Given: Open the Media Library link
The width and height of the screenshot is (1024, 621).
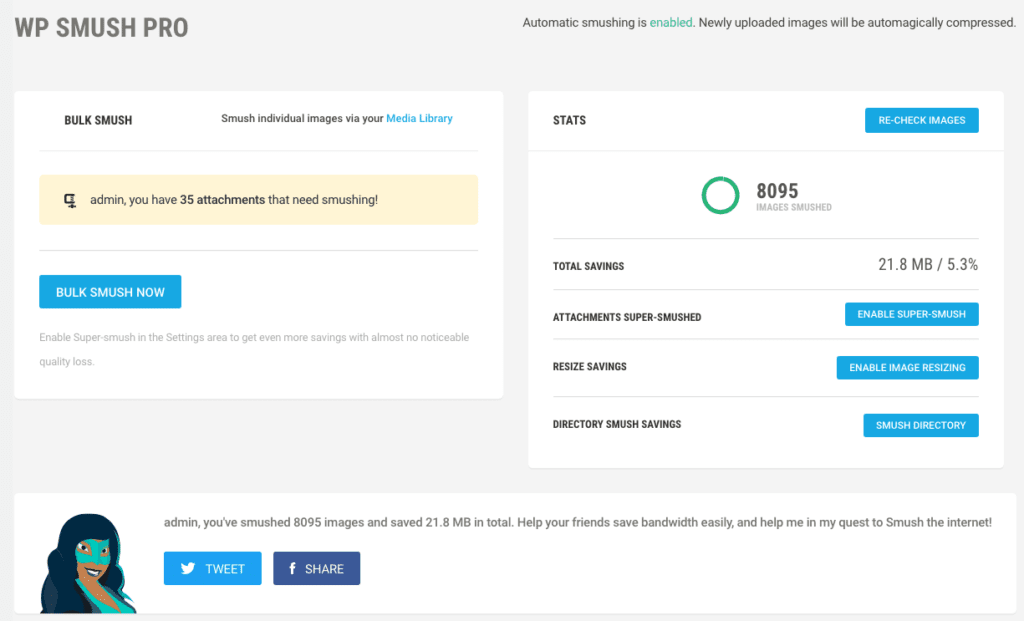Looking at the screenshot, I should [419, 118].
